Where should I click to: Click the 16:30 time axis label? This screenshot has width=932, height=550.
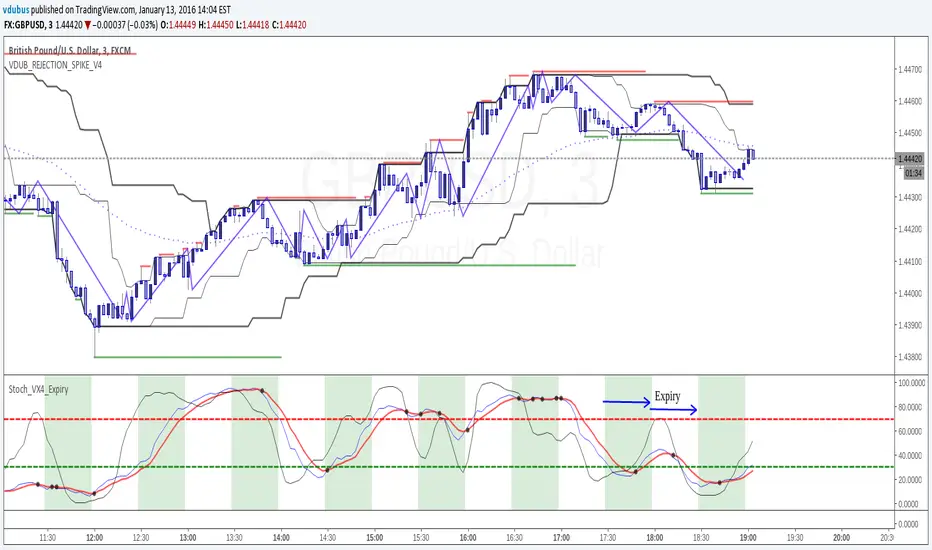(x=515, y=538)
